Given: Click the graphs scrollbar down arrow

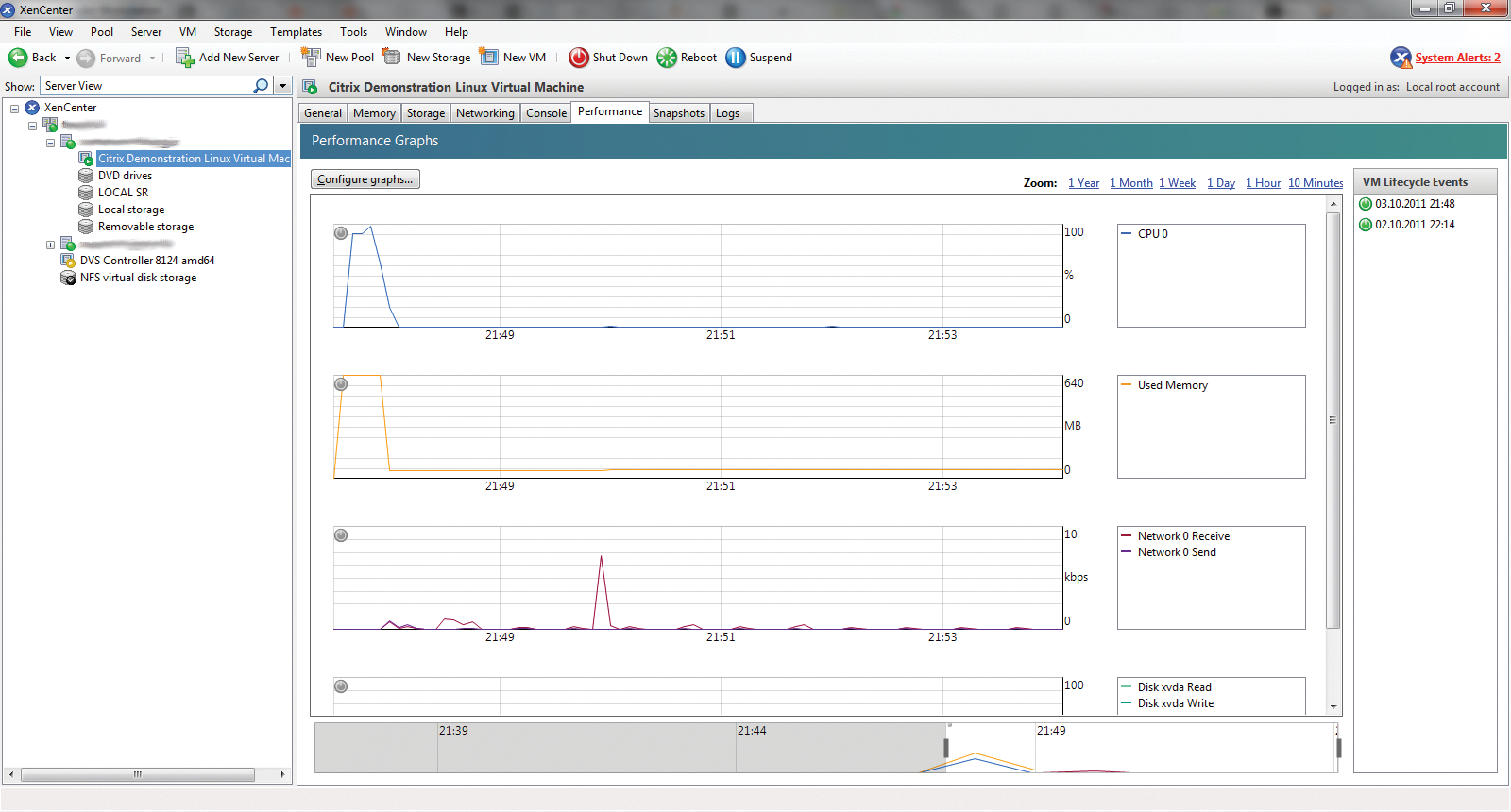Looking at the screenshot, I should pyautogui.click(x=1333, y=707).
